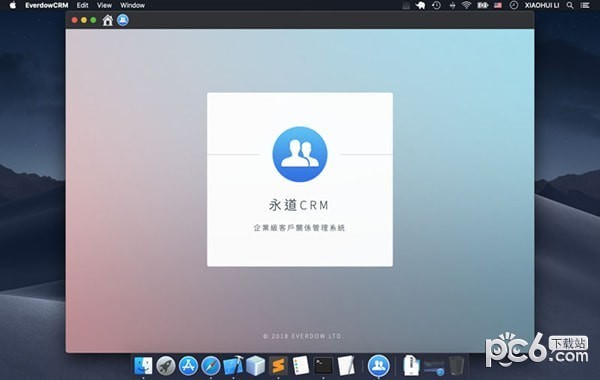Open Launchpad rocket icon in dock
This screenshot has height=380, width=600.
tap(166, 366)
